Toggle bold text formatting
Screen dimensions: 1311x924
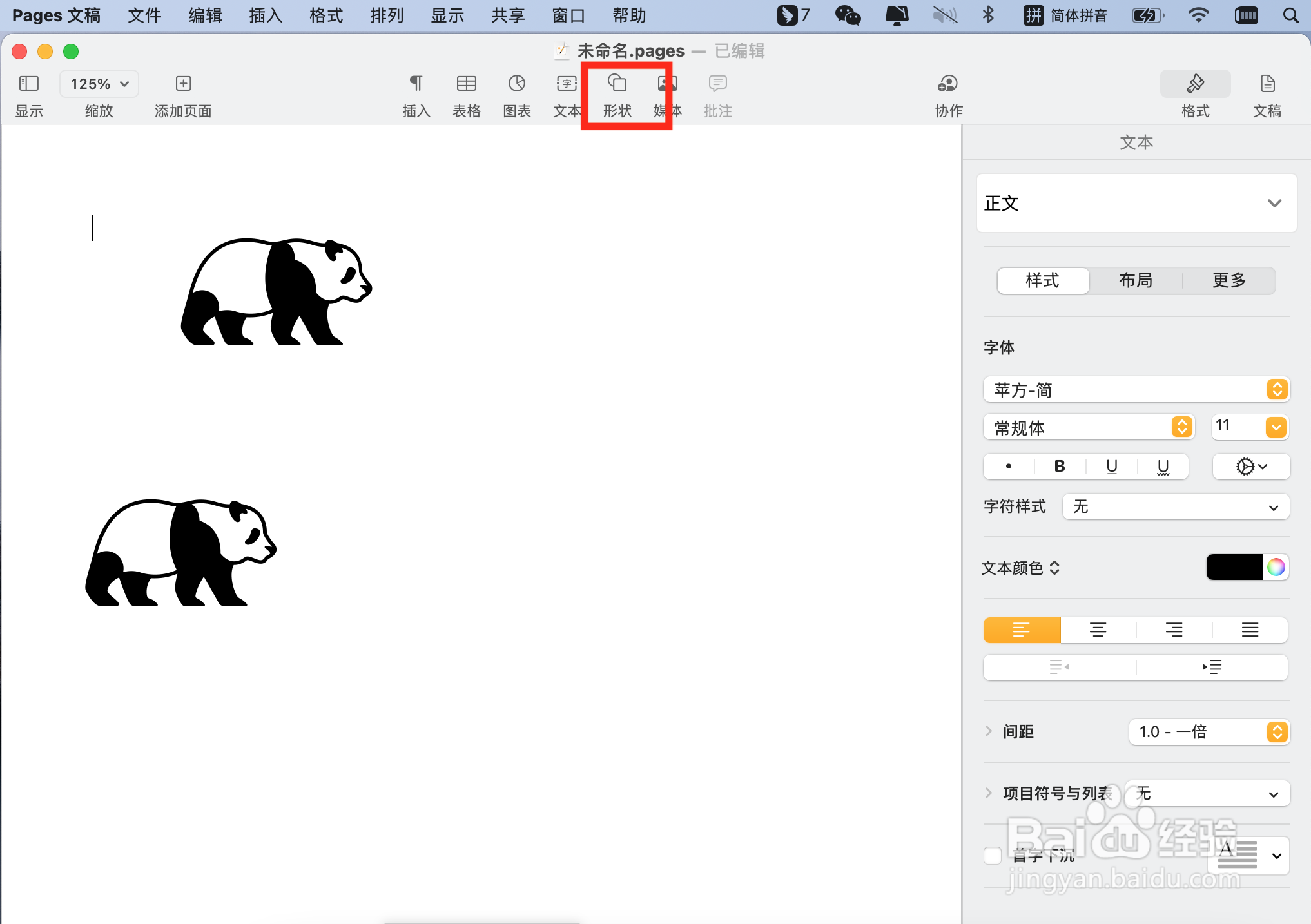coord(1060,467)
